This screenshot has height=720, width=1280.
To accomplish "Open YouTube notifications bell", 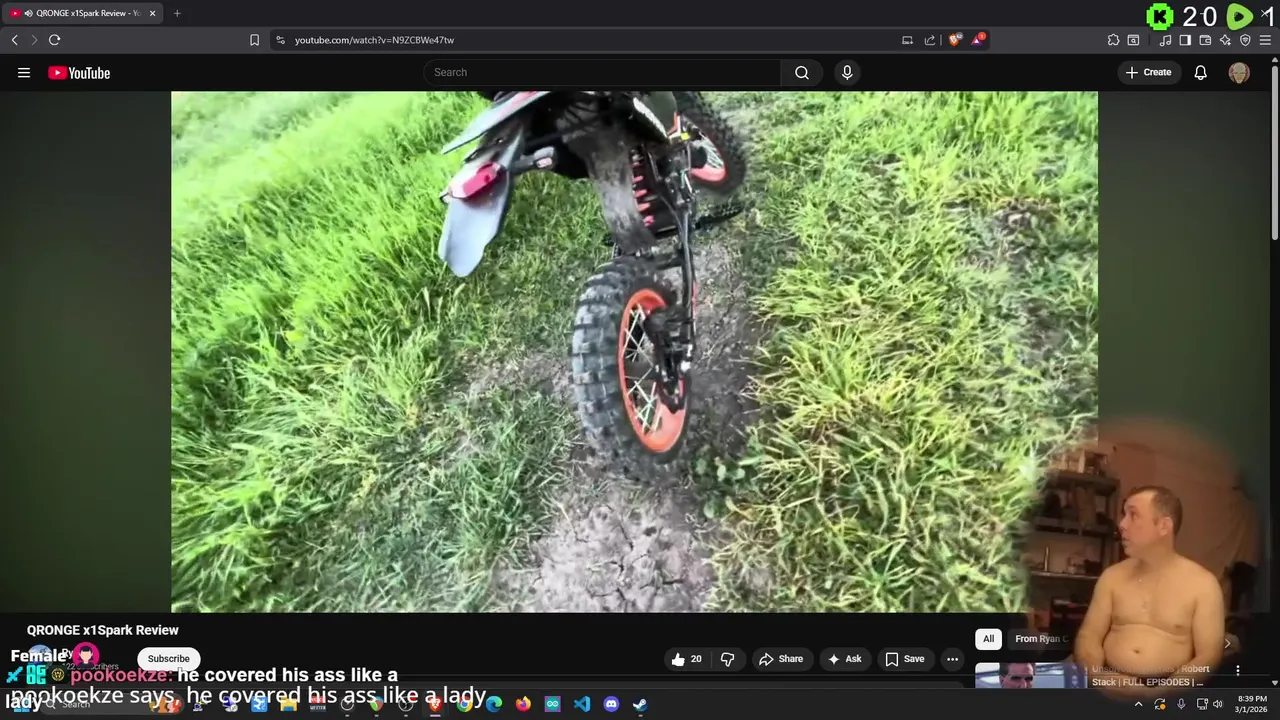I will (x=1200, y=72).
